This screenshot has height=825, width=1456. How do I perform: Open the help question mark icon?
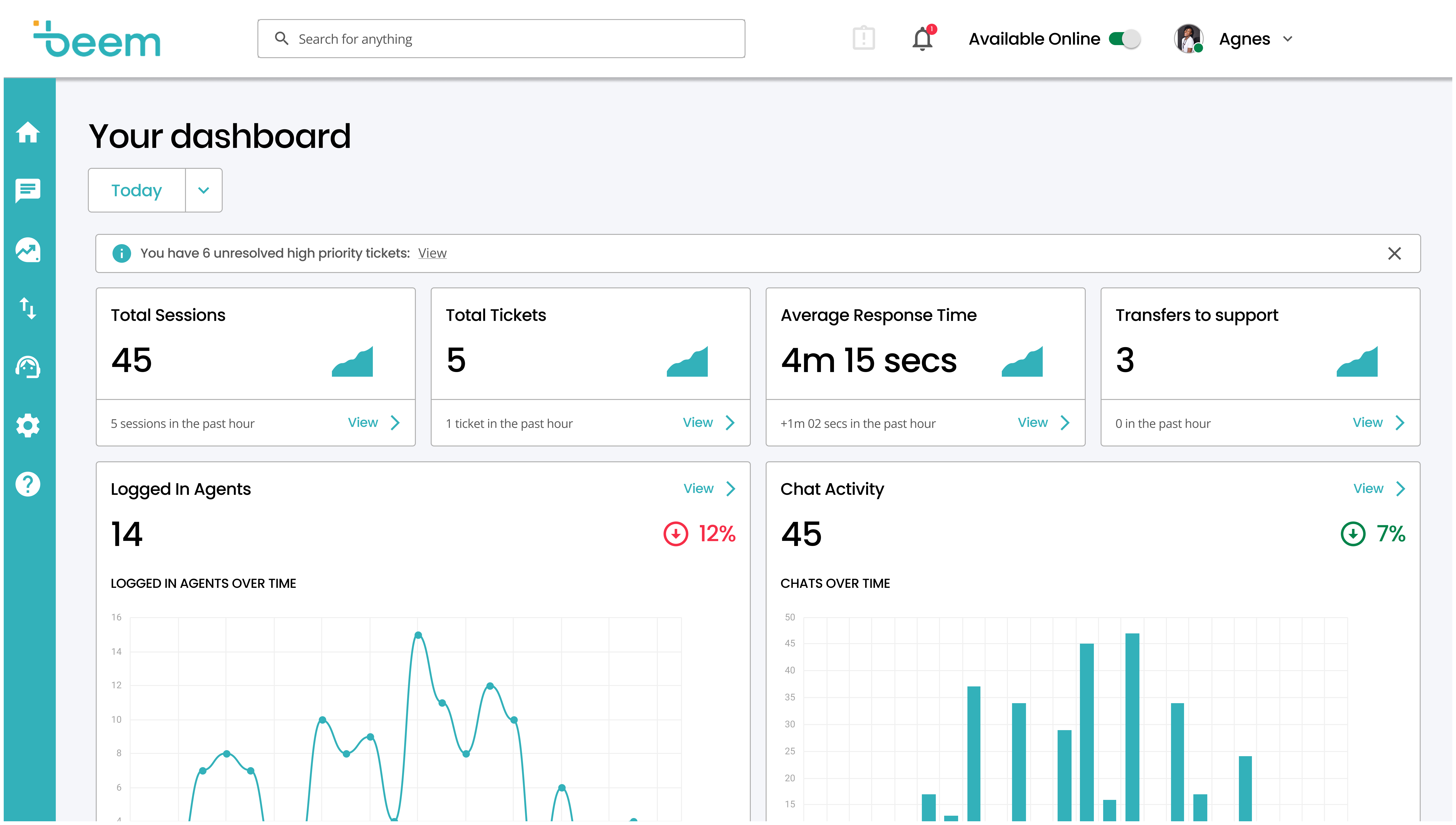click(x=28, y=484)
